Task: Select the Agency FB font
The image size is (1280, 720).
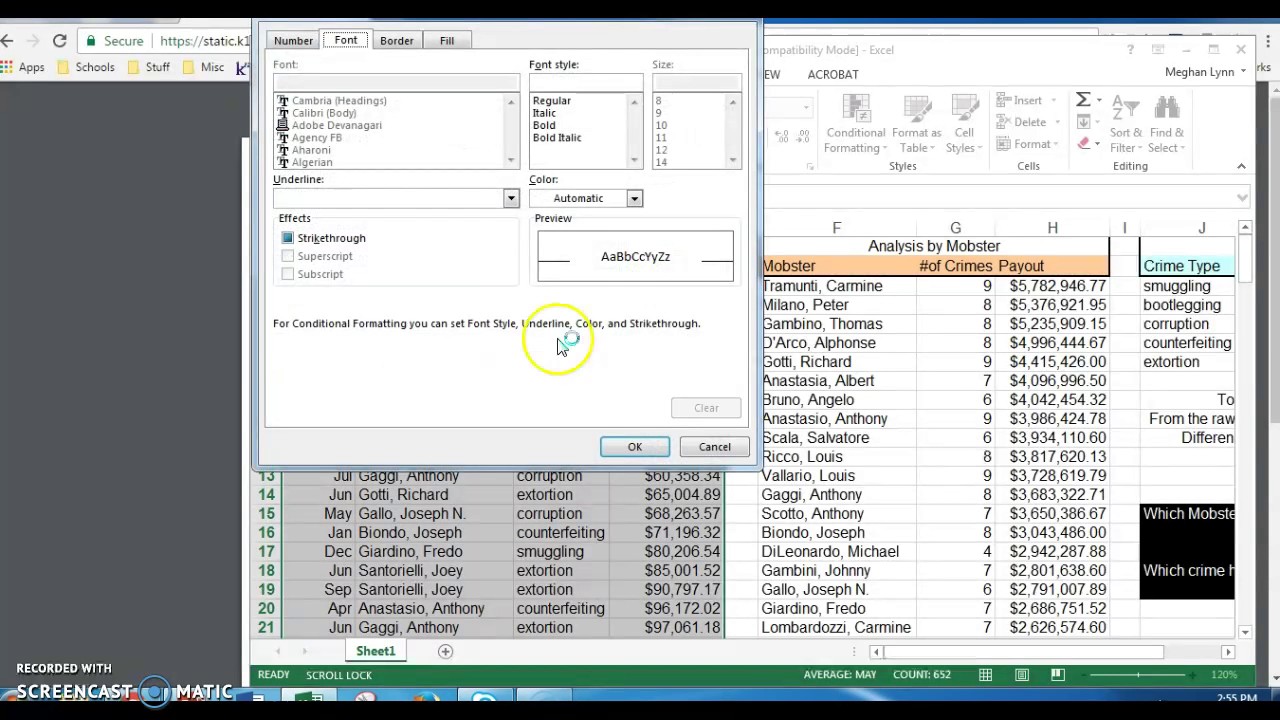Action: (x=317, y=138)
